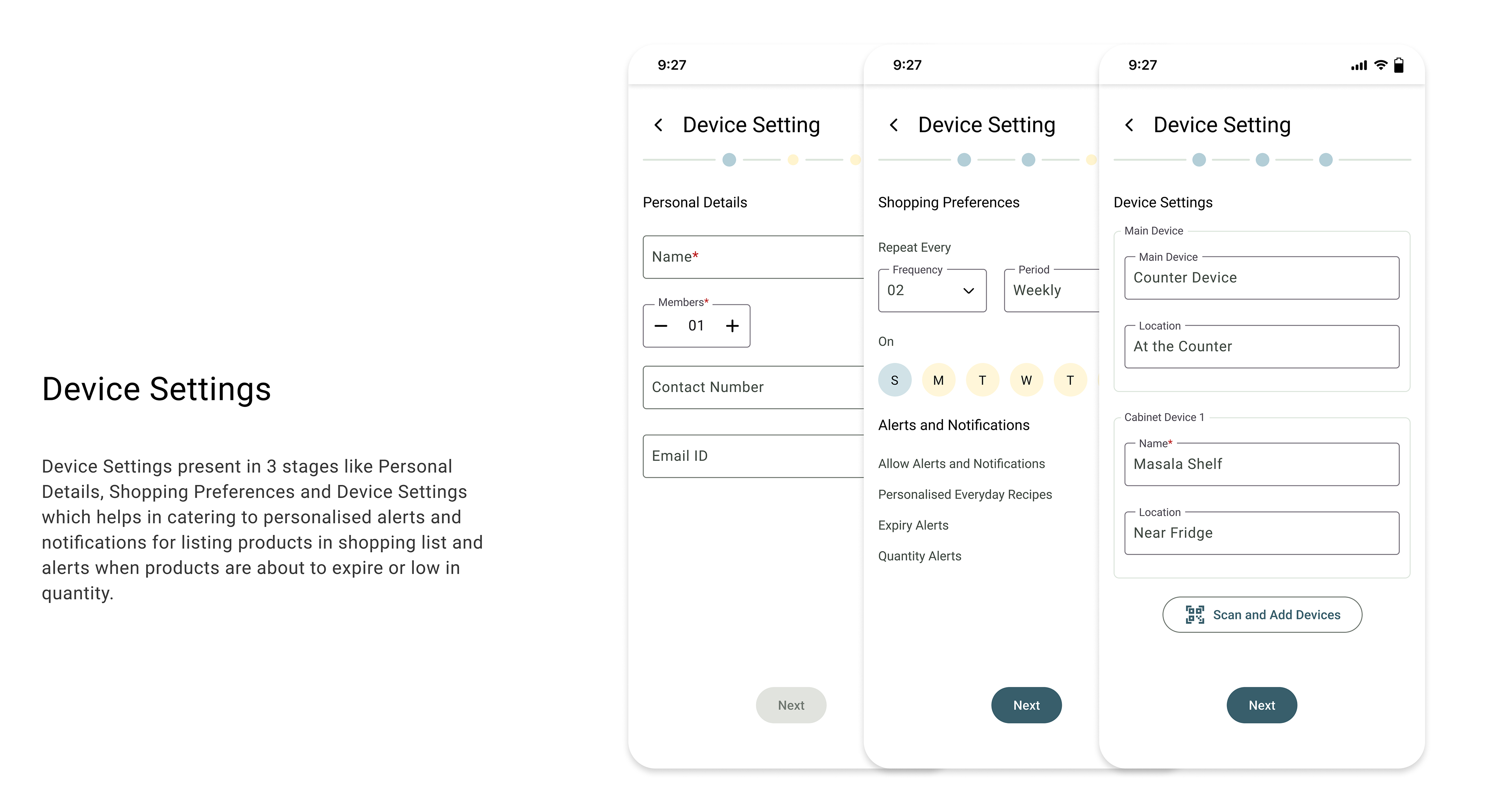Select the Quantity Alerts option

click(x=920, y=556)
